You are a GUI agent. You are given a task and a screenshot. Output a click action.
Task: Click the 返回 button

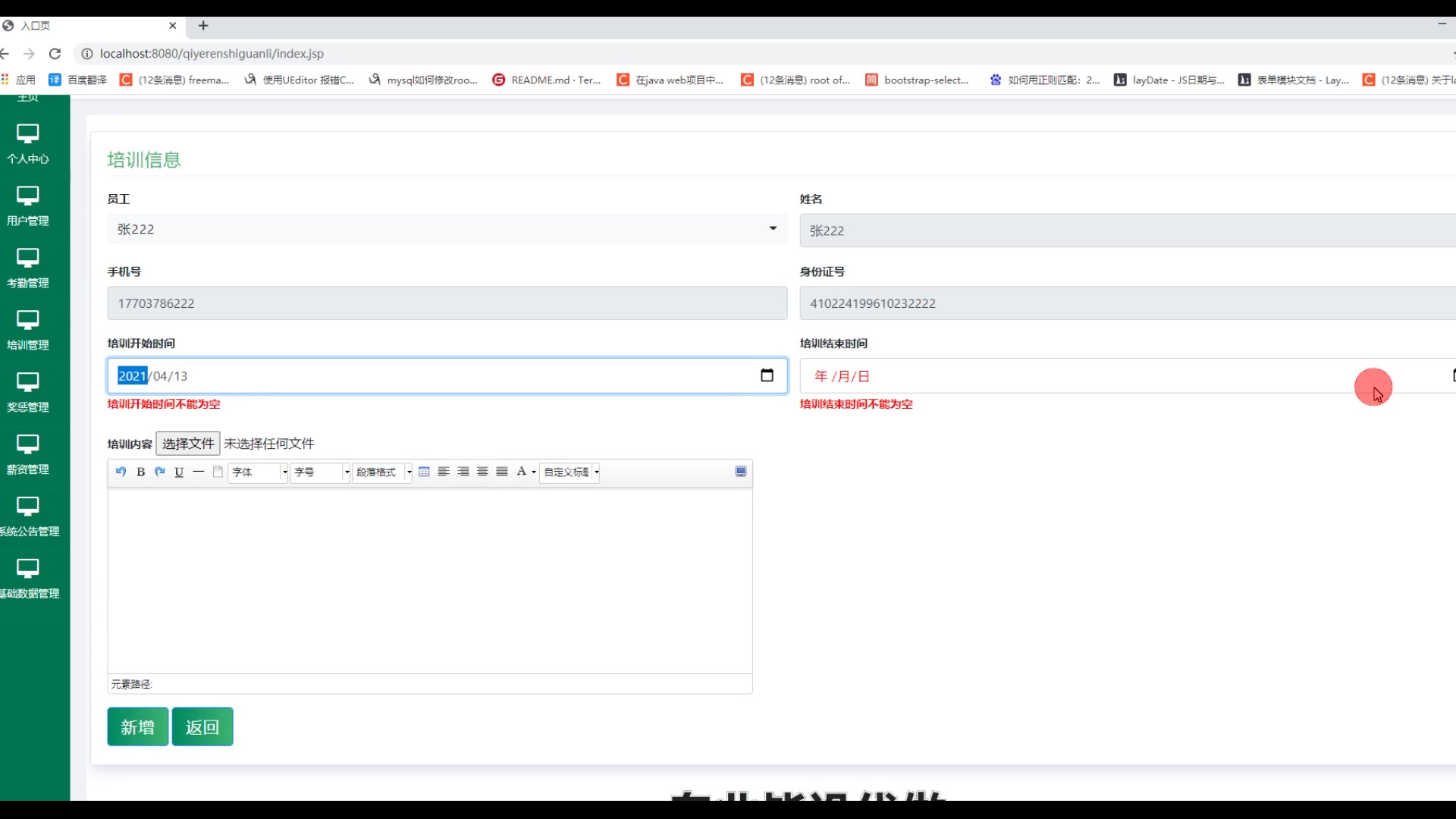click(x=202, y=726)
